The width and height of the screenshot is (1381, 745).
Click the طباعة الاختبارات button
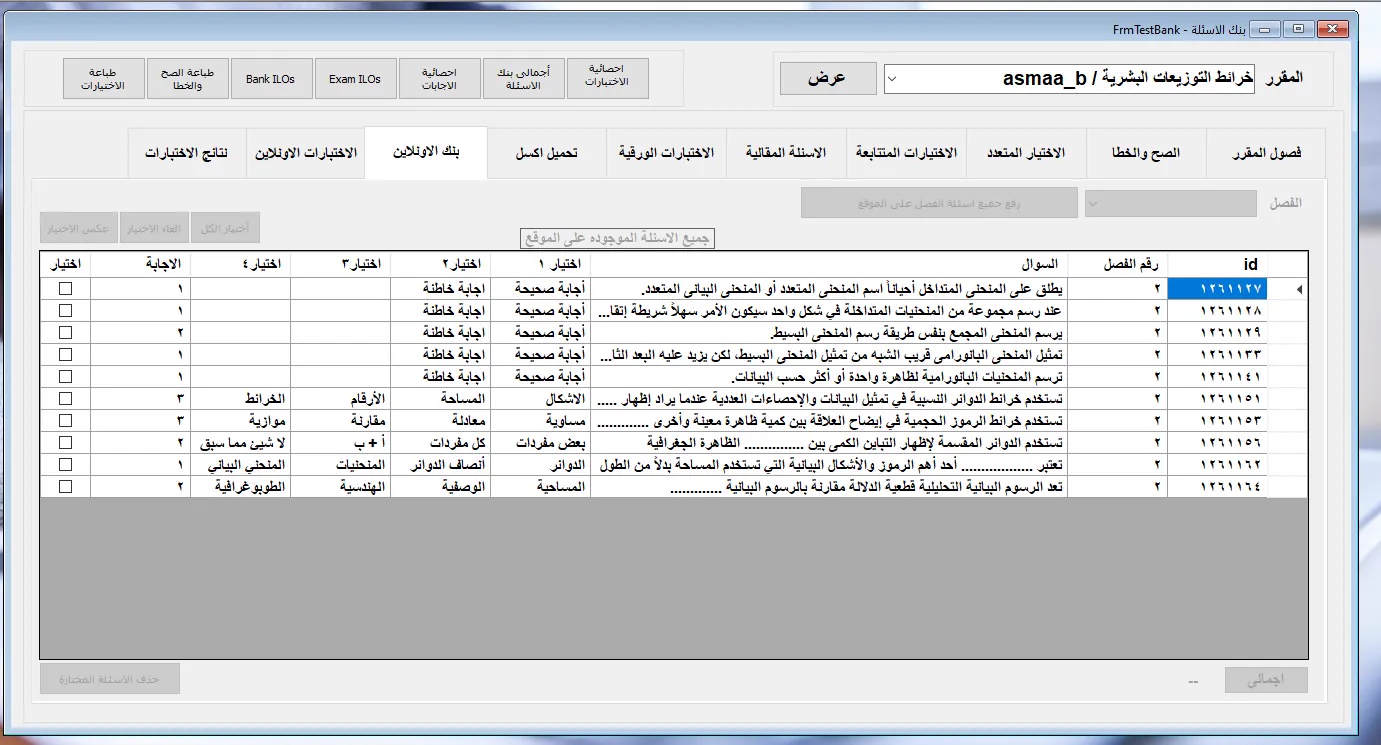point(104,79)
